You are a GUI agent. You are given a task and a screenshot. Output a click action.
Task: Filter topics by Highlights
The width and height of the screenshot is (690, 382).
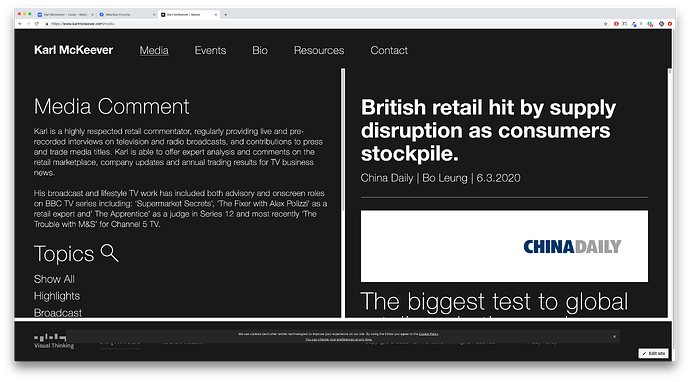57,296
